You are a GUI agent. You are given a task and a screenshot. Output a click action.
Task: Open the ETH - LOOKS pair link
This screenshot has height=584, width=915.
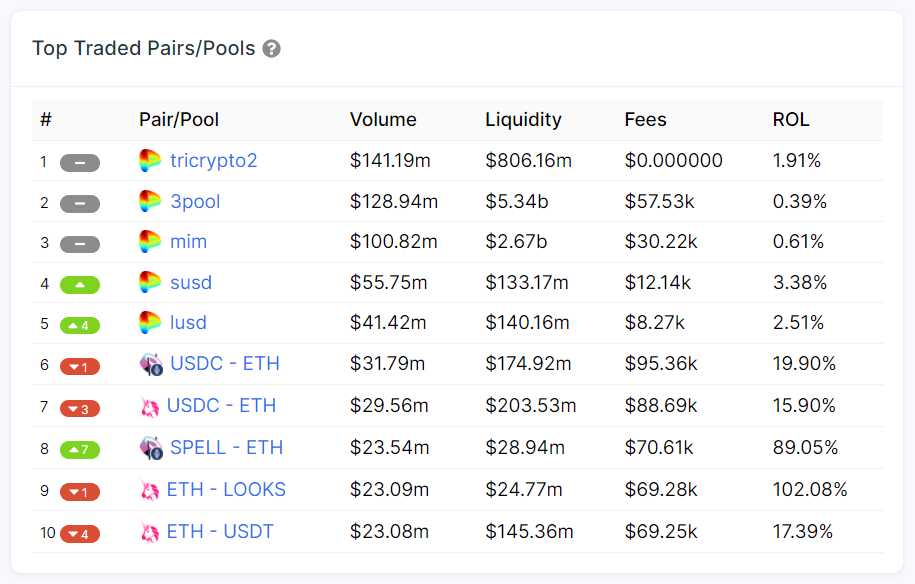coord(226,489)
